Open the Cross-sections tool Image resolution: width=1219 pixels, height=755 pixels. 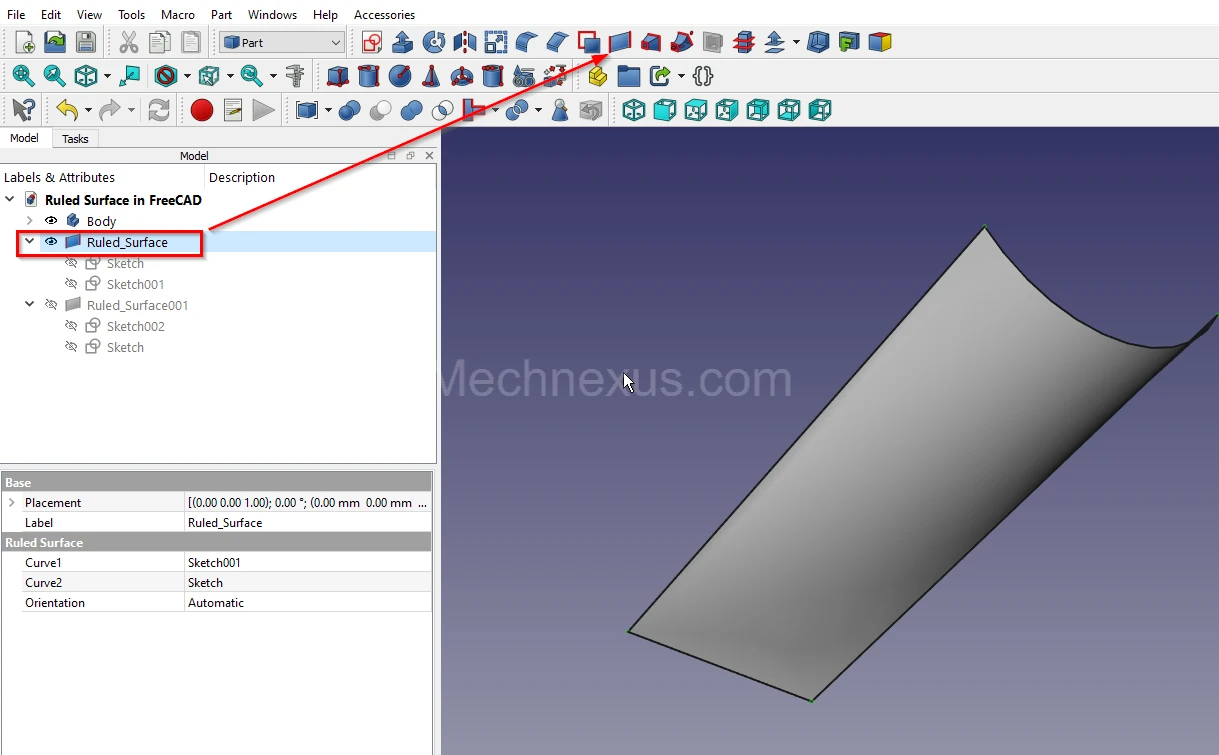[744, 42]
